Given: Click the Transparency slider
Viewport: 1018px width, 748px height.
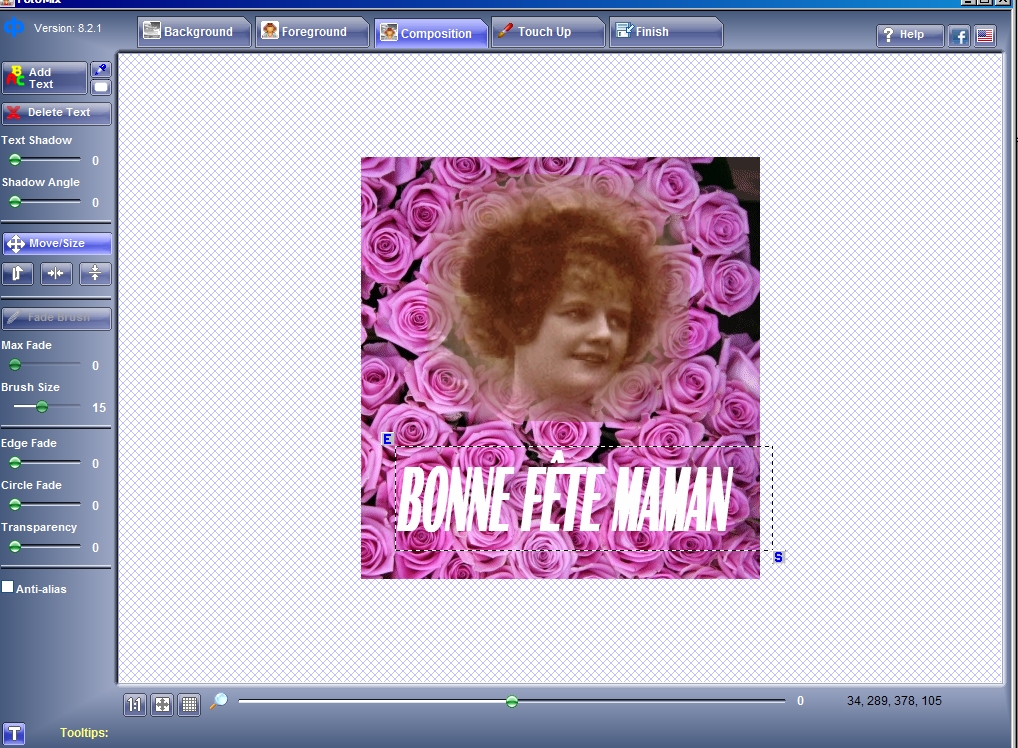Looking at the screenshot, I should click(45, 547).
